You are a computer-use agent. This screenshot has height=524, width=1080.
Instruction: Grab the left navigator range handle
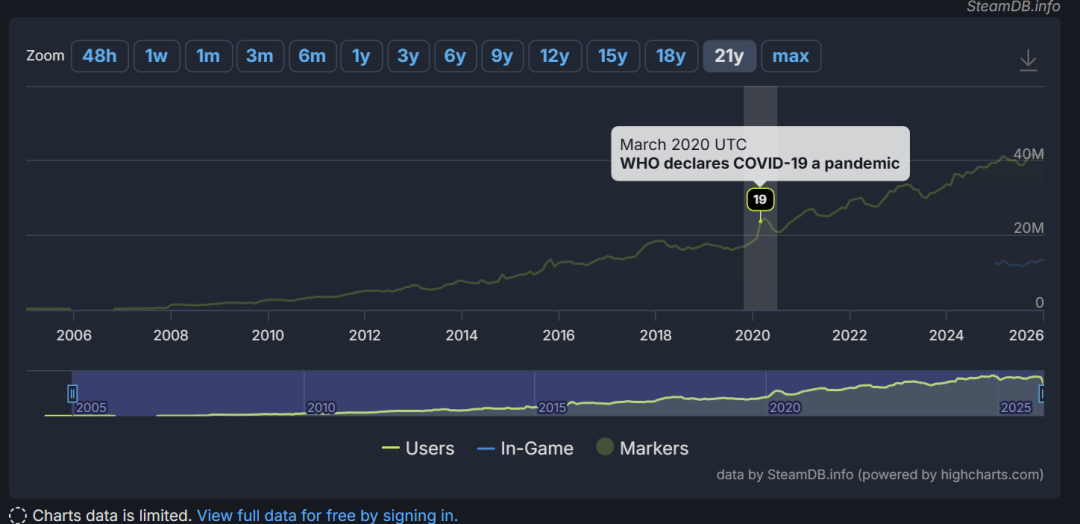[x=72, y=394]
